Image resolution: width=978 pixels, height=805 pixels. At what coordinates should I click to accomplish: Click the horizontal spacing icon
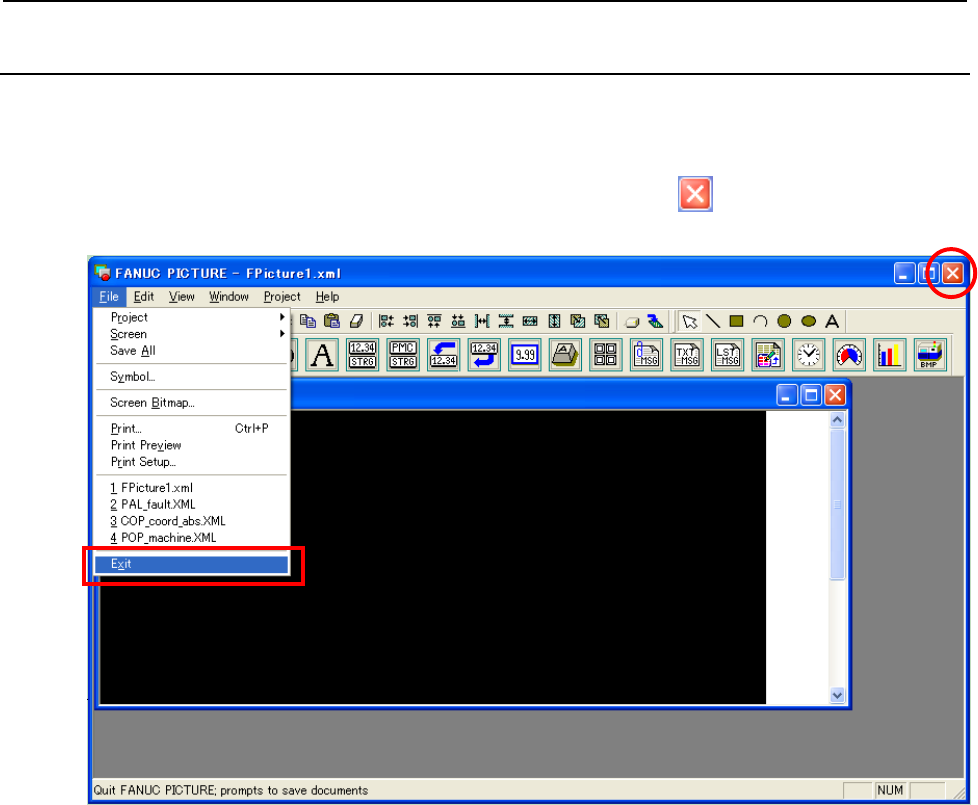pos(482,321)
